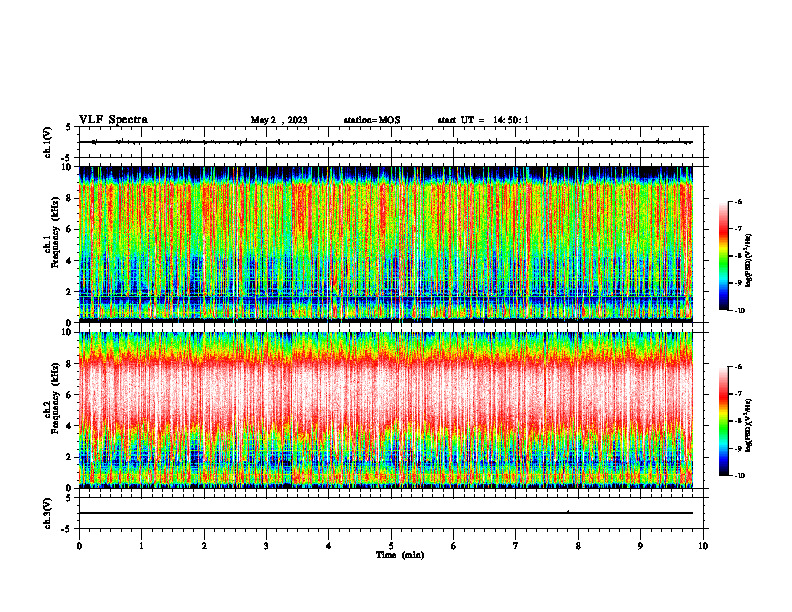Click ch.1 spectrogram frequency tick '8'
This screenshot has width=792, height=612.
point(70,198)
